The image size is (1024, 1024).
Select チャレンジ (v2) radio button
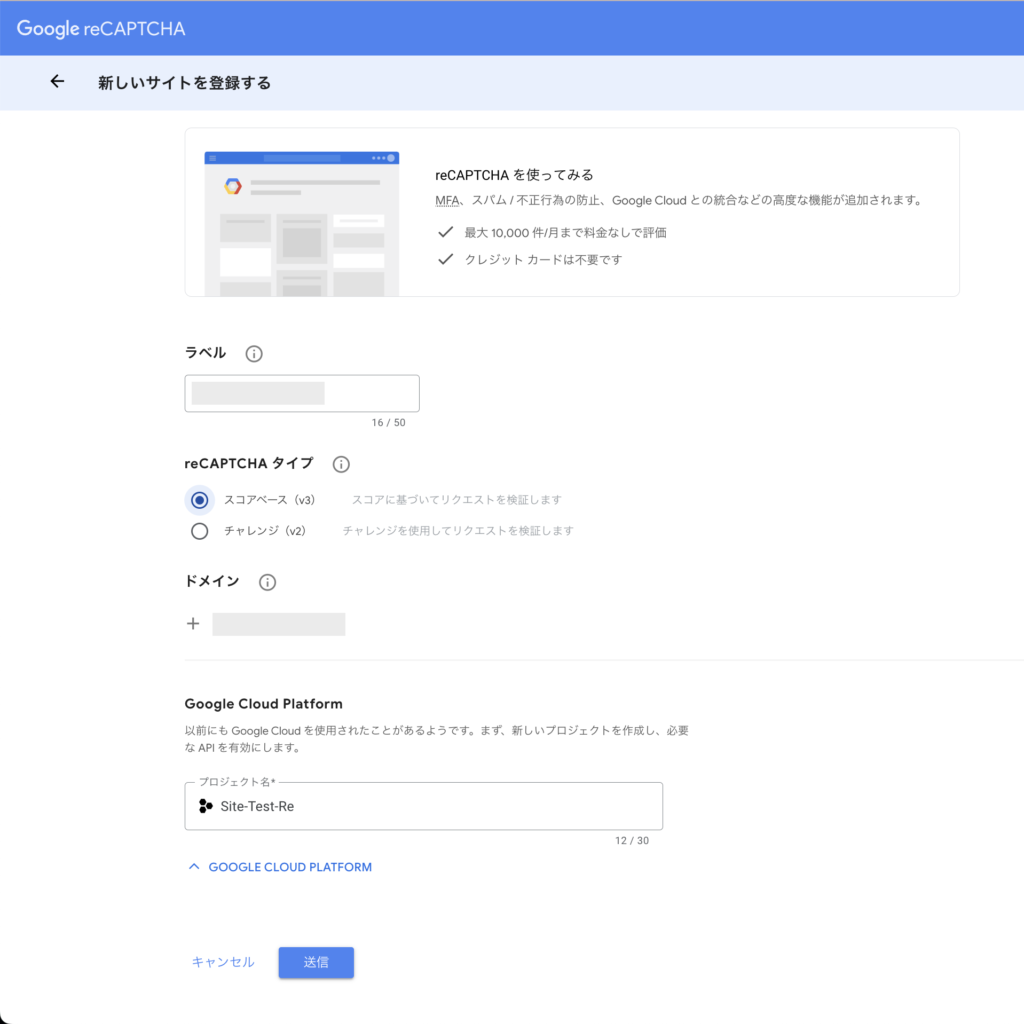pos(200,531)
